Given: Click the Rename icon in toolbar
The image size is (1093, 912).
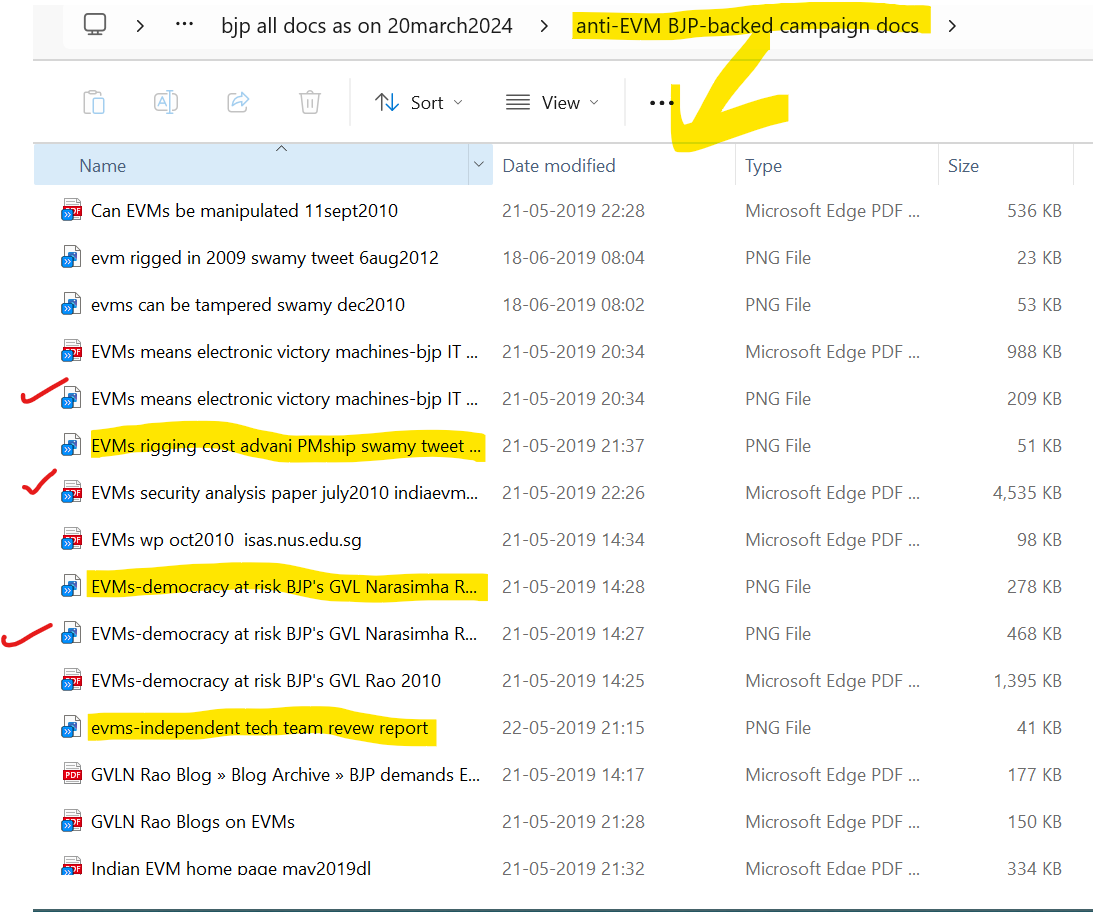Looking at the screenshot, I should pos(166,102).
